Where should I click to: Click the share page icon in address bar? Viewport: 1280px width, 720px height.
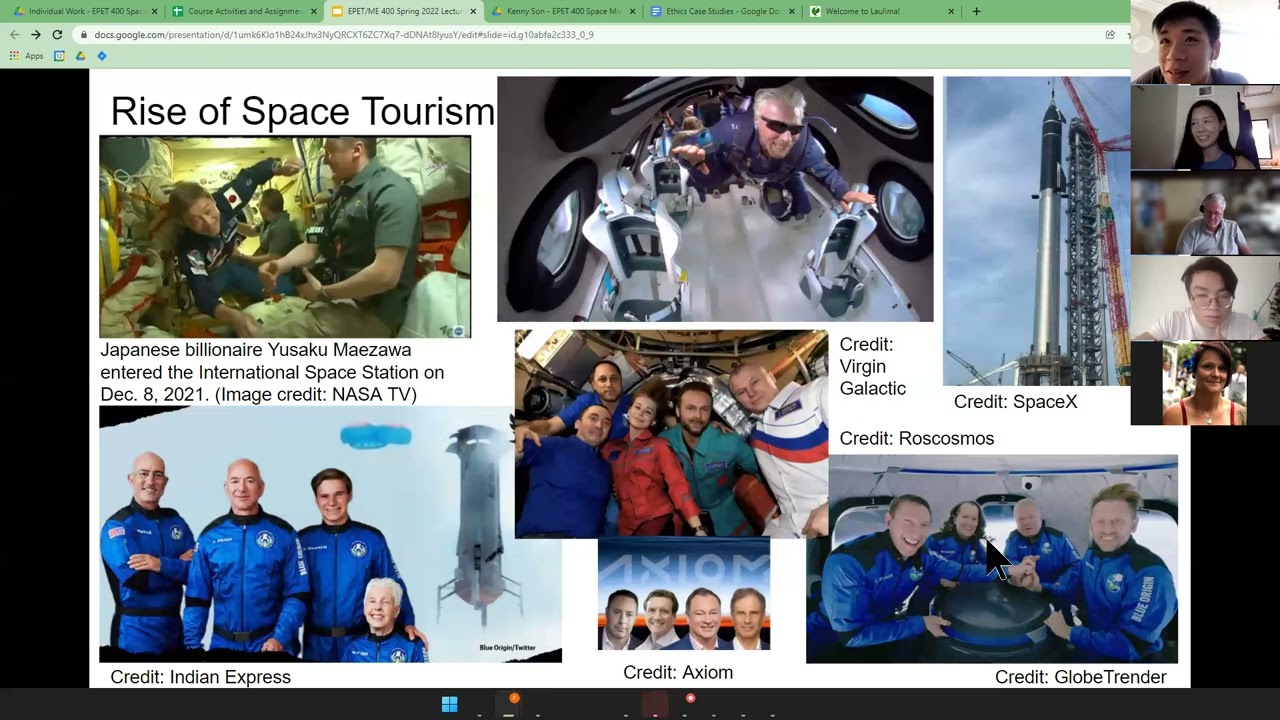[1110, 34]
